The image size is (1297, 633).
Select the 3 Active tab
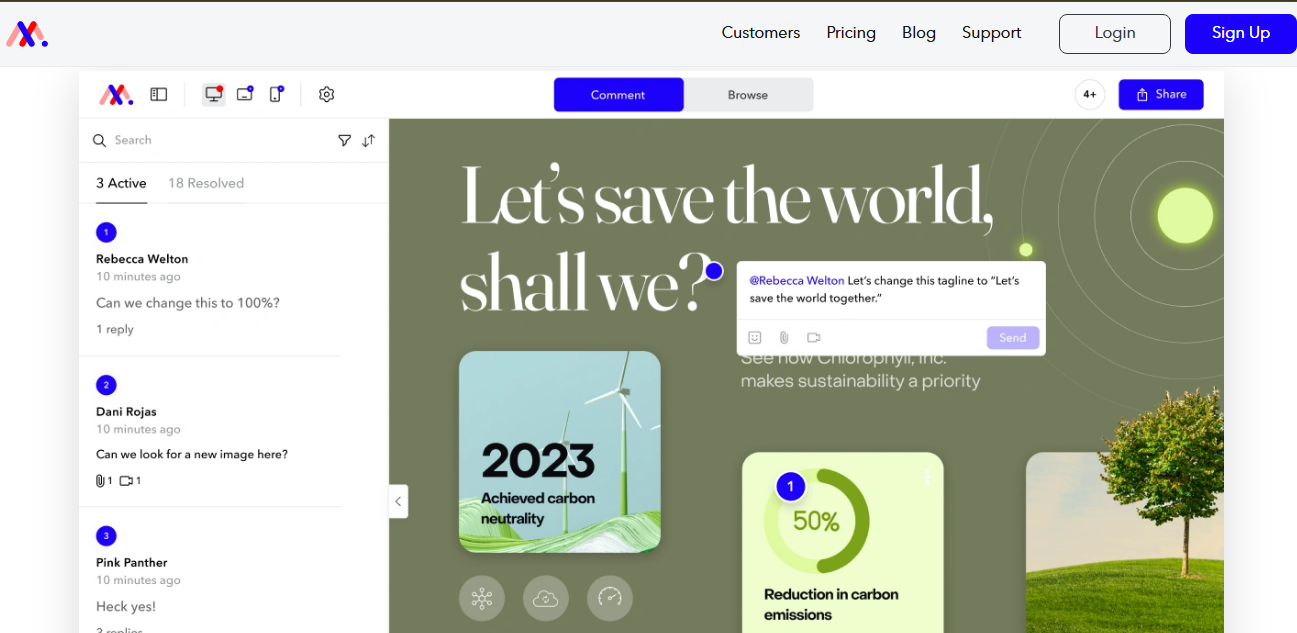tap(121, 183)
